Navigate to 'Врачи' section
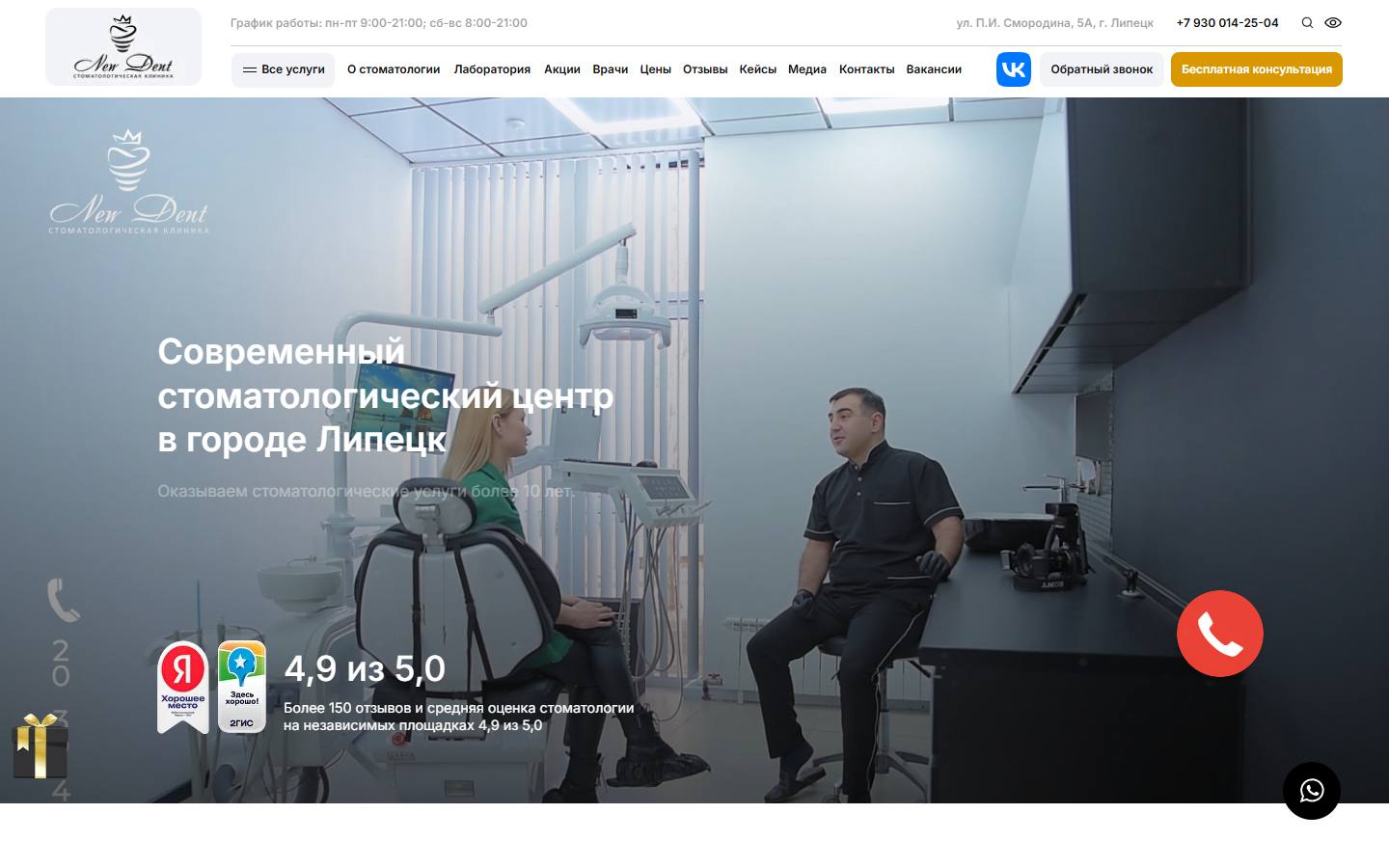 click(611, 69)
